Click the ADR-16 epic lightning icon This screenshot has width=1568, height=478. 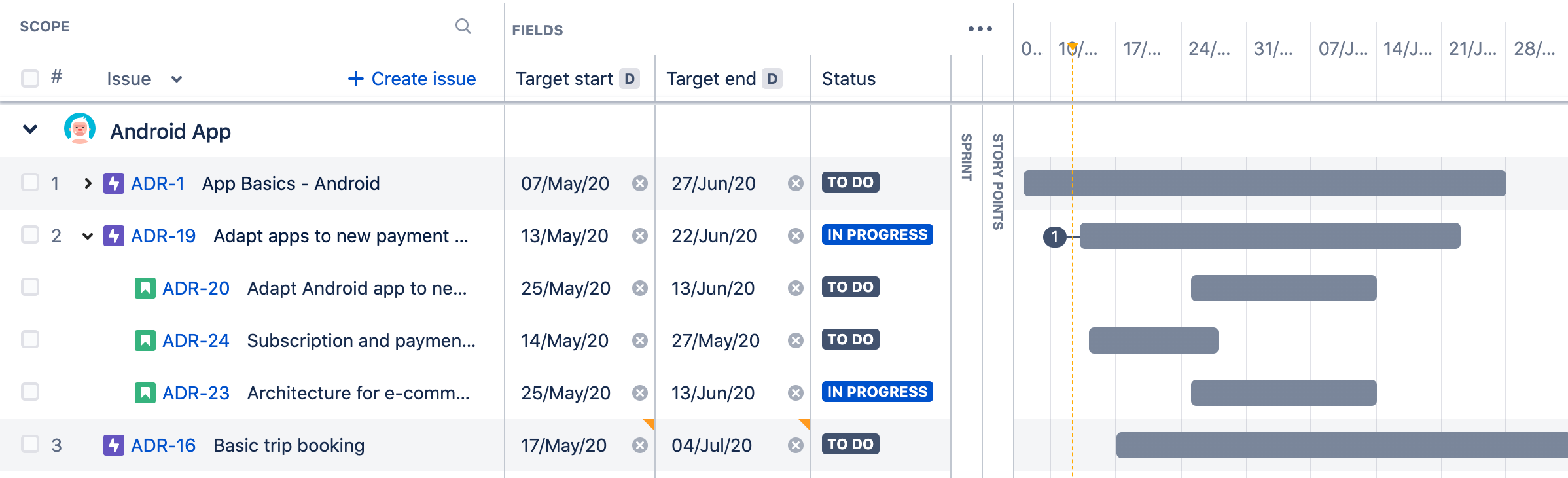(114, 445)
